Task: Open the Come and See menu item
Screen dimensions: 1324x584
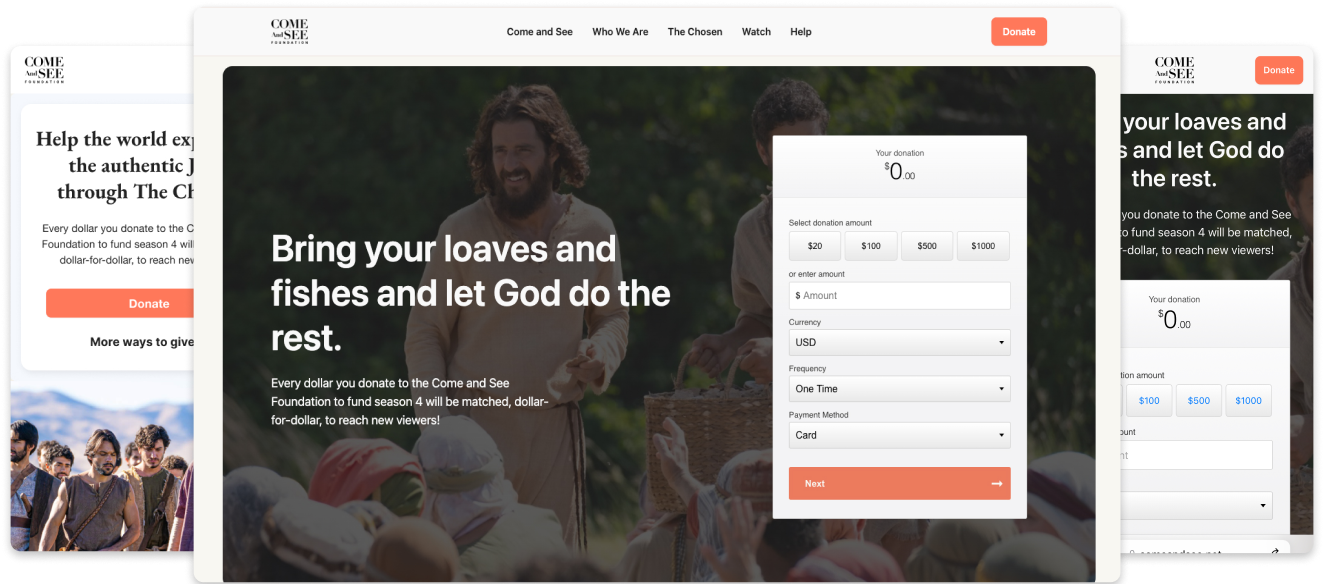Action: [540, 32]
